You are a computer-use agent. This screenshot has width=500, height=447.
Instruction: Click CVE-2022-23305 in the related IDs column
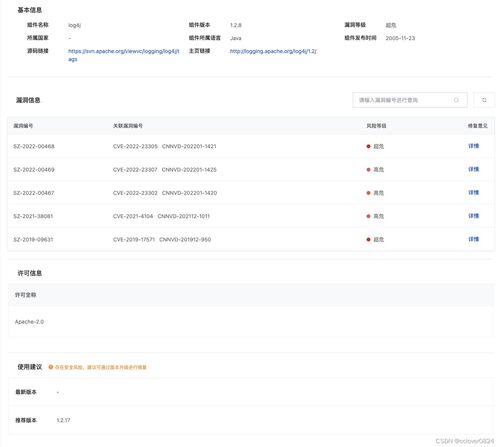click(x=135, y=146)
